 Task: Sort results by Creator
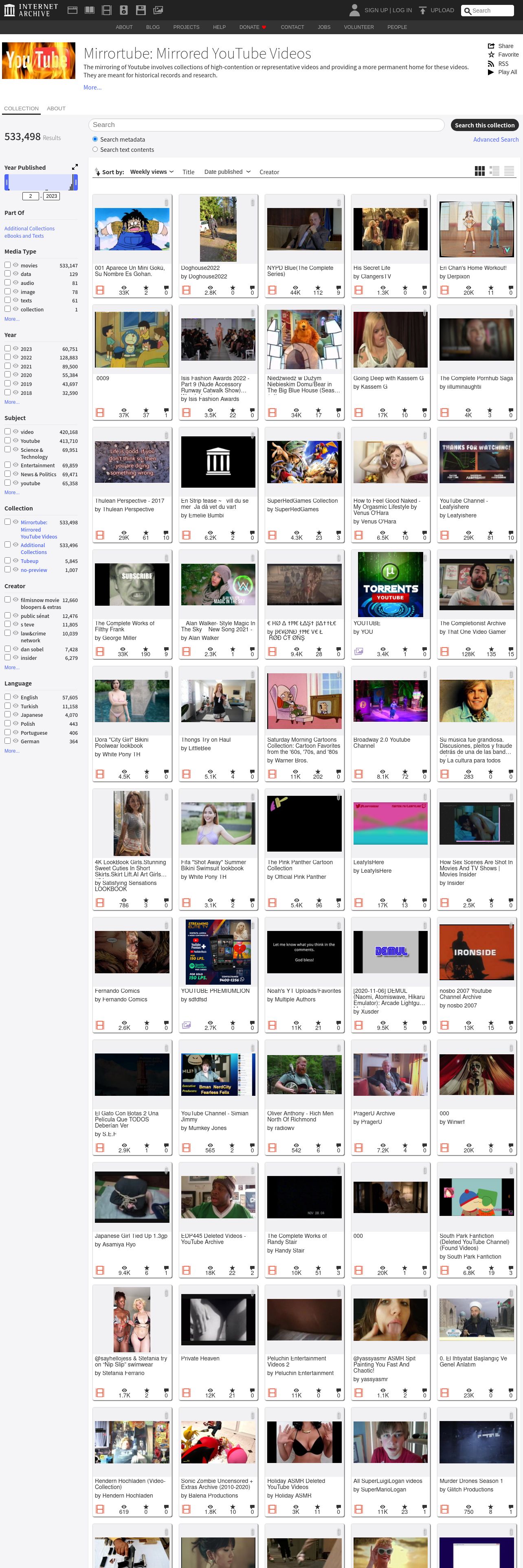[269, 172]
